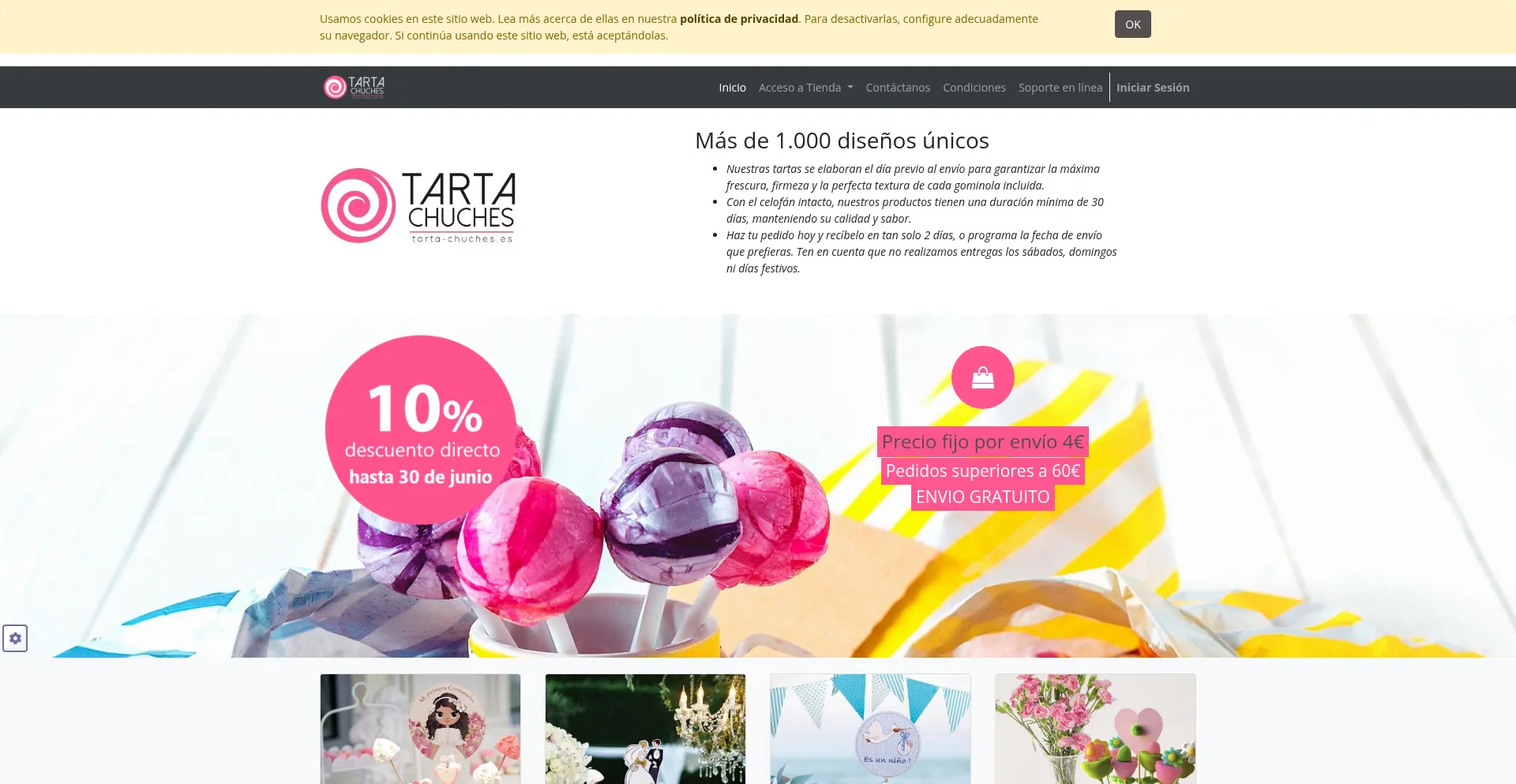Screen dimensions: 1516x784
Task: Click Iniciar Sesión to log in
Action: [1152, 88]
